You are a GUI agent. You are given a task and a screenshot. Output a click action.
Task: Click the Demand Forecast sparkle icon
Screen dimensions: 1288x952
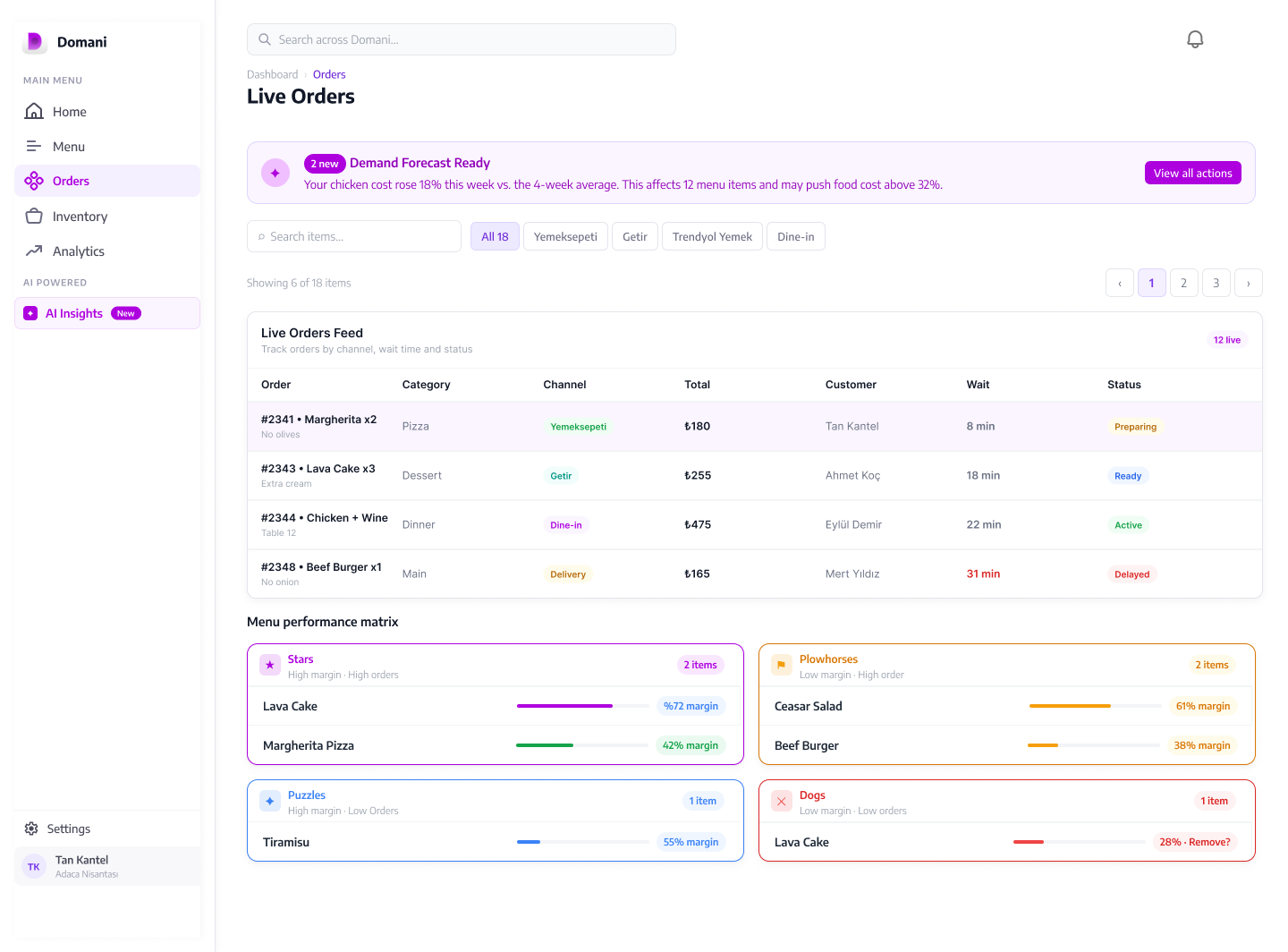[x=275, y=173]
